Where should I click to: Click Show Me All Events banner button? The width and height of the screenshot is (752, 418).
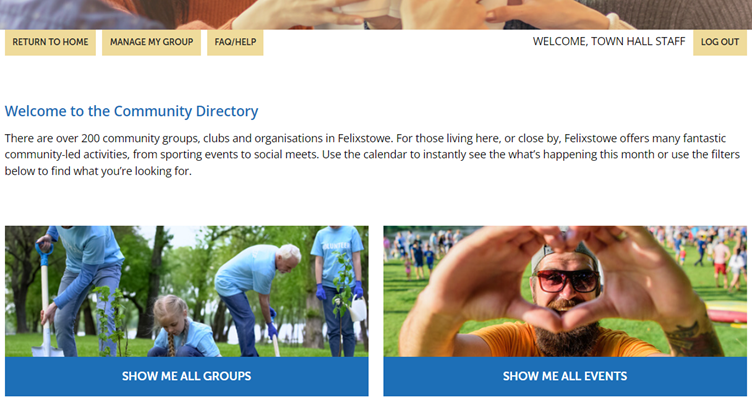[x=565, y=376]
